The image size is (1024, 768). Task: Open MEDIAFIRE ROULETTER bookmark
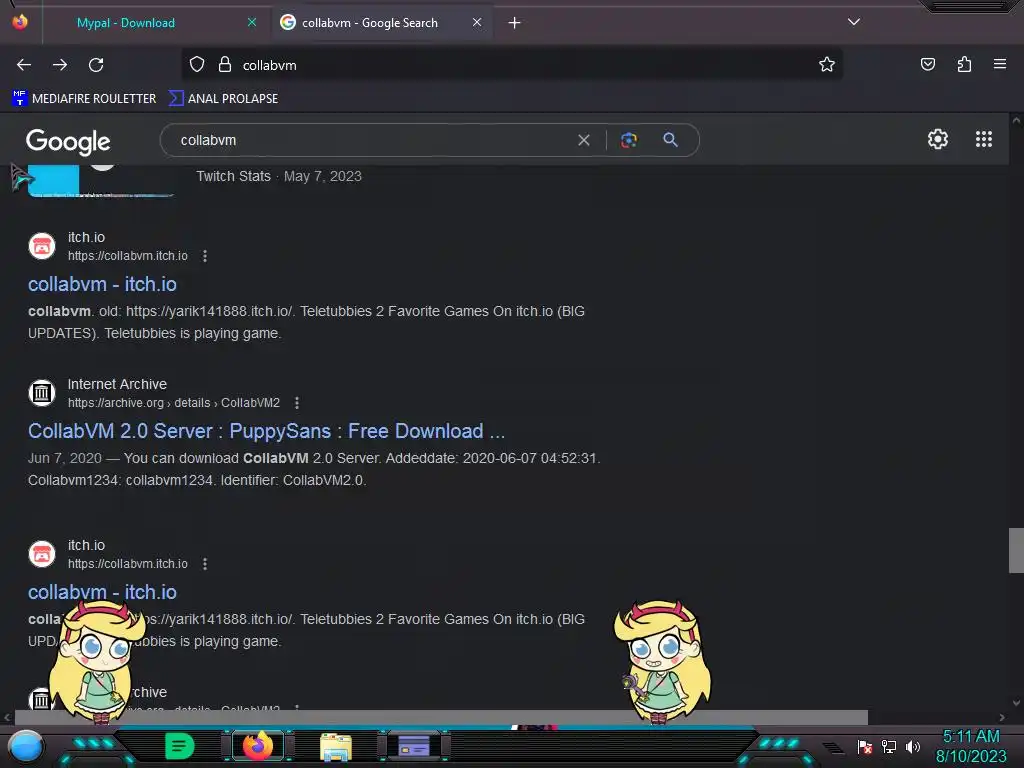pos(84,99)
